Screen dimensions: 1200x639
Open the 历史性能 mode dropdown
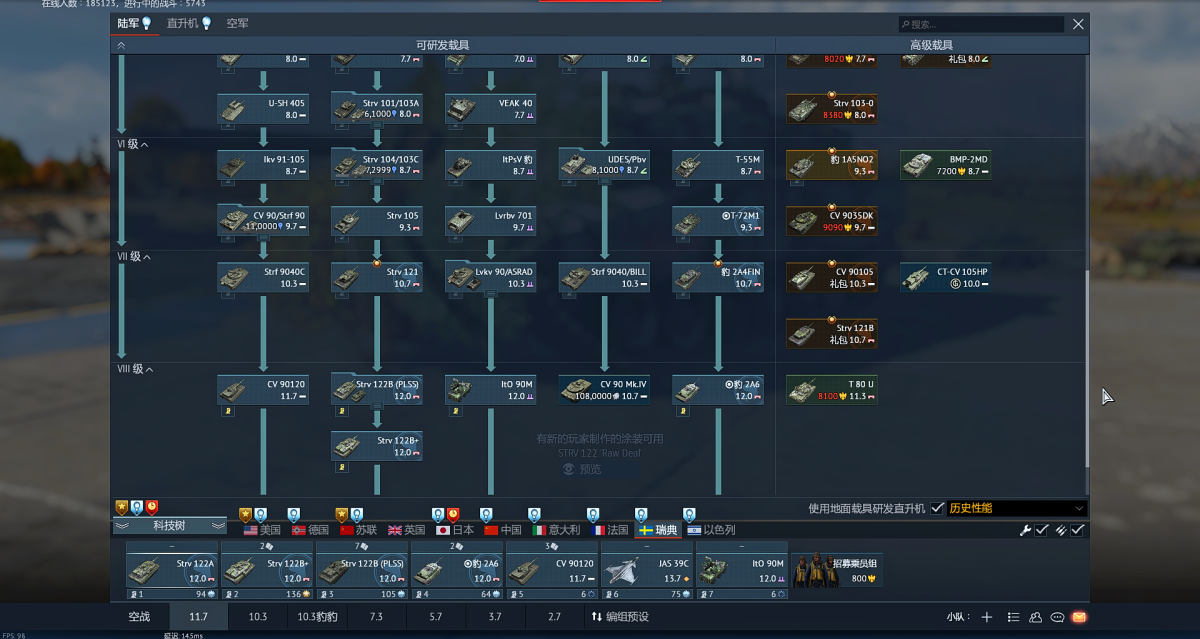click(1016, 508)
